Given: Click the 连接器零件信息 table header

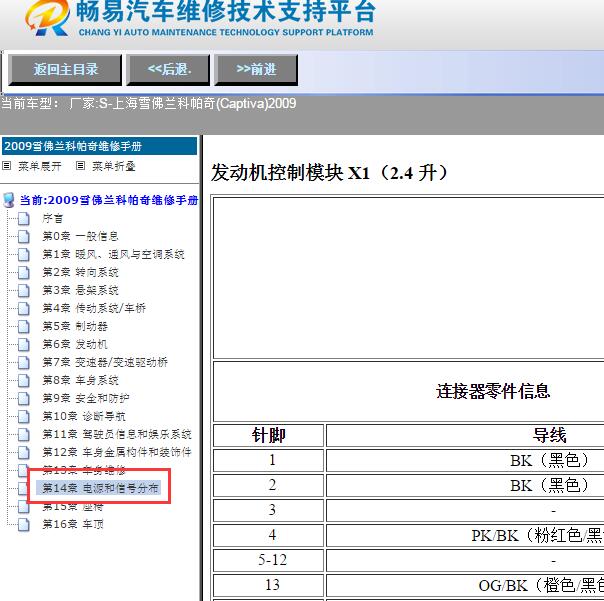Looking at the screenshot, I should point(493,391).
